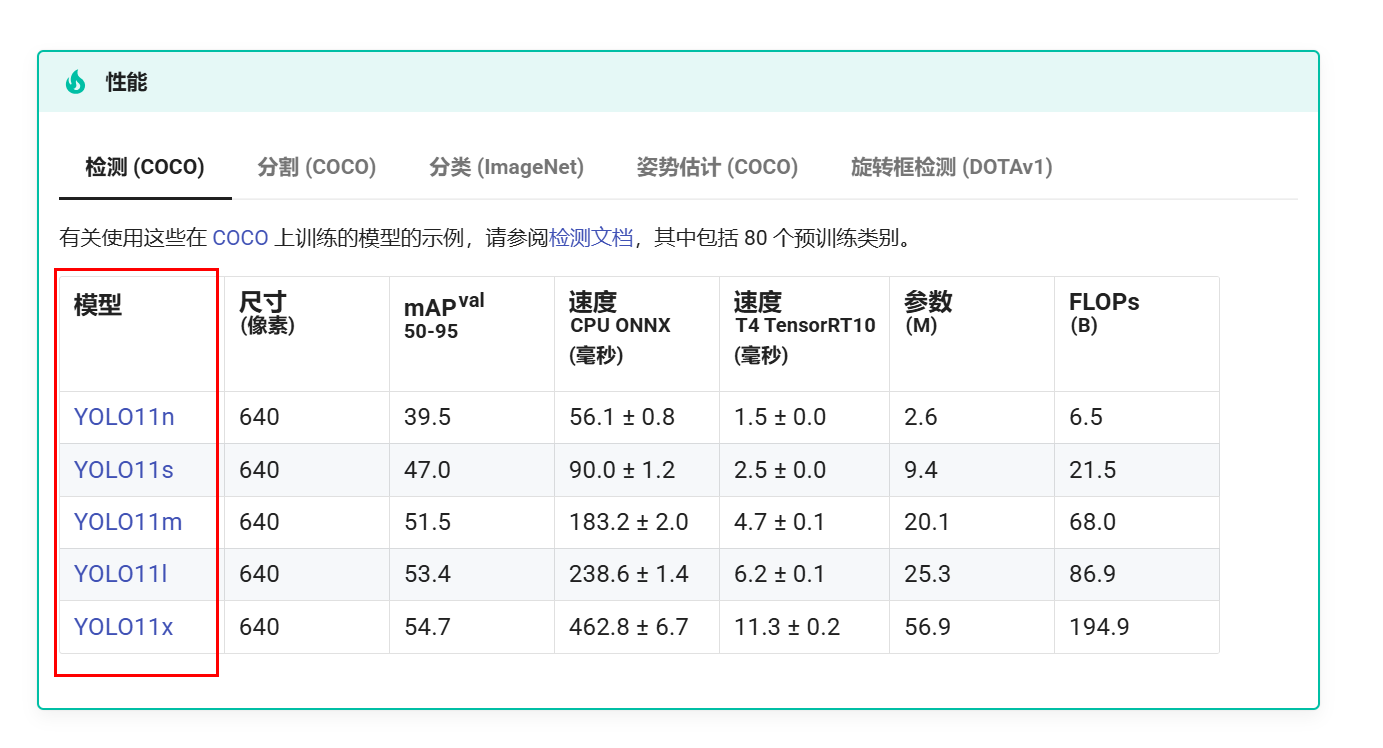This screenshot has height=748, width=1383.
Task: Open the YOLO11x model link
Action: pos(124,627)
